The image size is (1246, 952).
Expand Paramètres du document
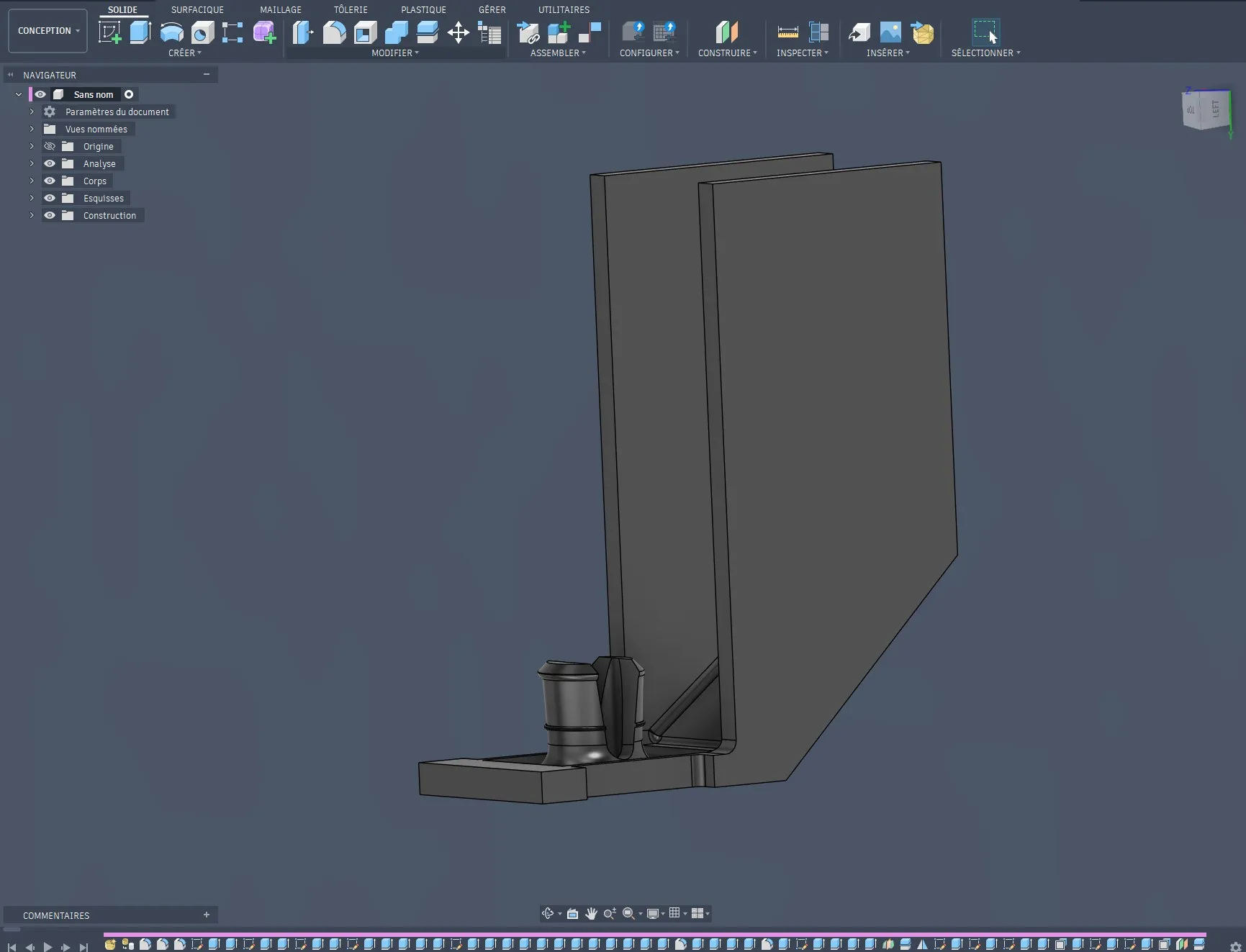pos(32,112)
